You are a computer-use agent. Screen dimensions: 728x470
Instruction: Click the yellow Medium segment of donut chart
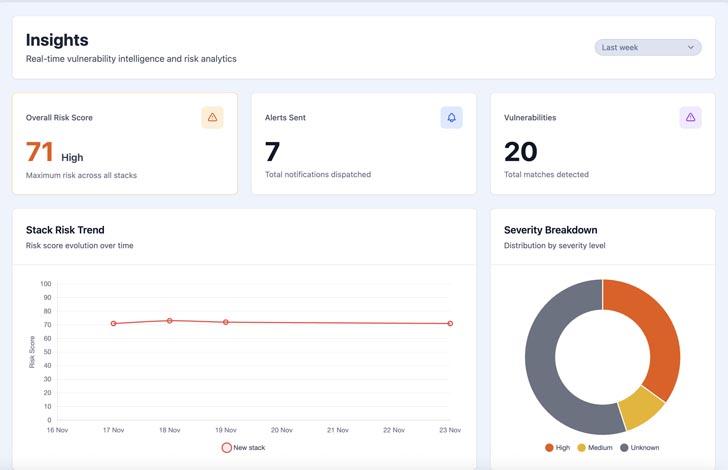(641, 407)
